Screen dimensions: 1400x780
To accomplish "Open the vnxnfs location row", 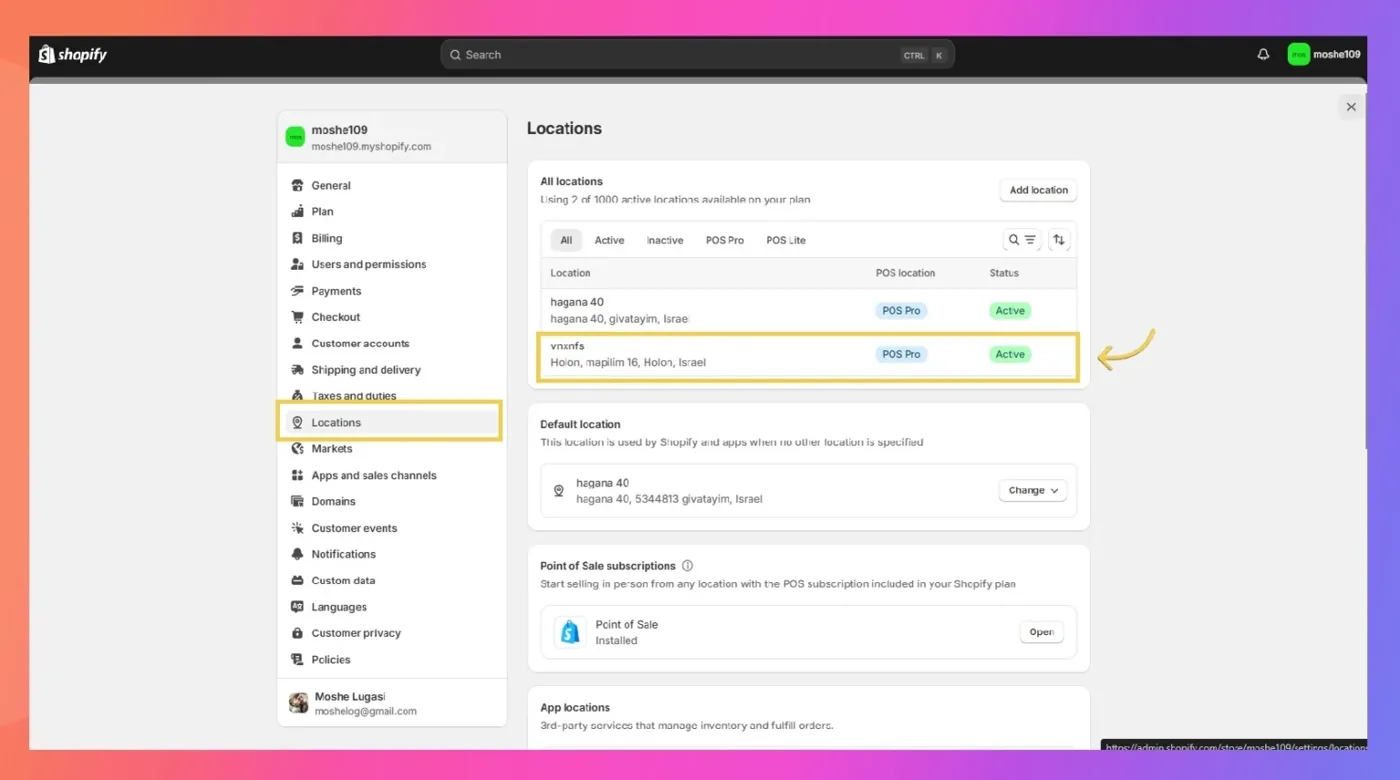I will coord(808,354).
